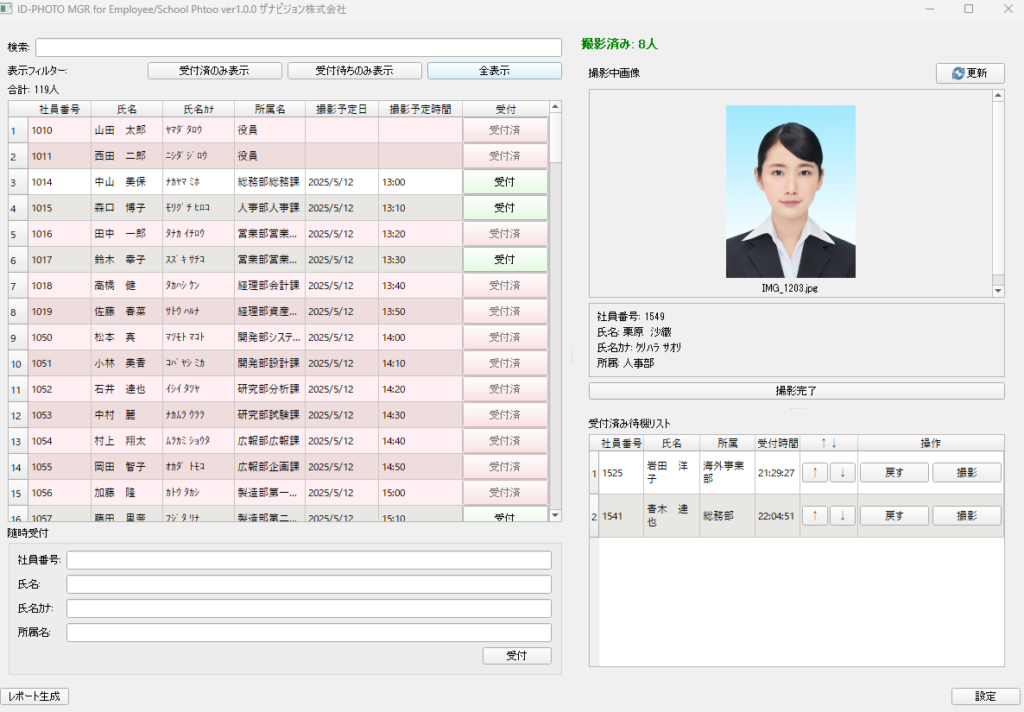Sort by 氏名 column header in employee table
This screenshot has width=1024, height=712.
[x=127, y=109]
